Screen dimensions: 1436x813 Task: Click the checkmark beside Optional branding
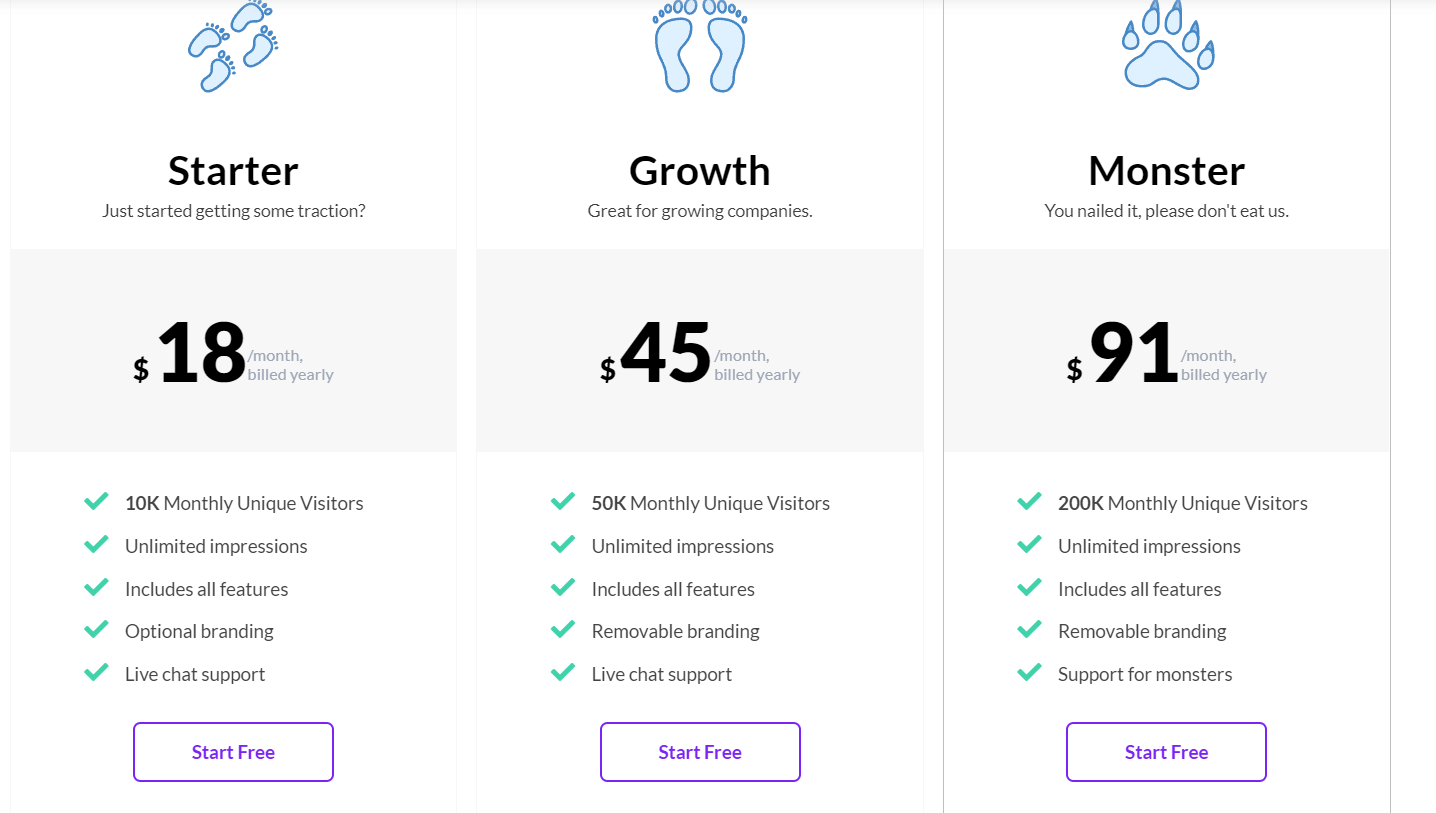(96, 629)
